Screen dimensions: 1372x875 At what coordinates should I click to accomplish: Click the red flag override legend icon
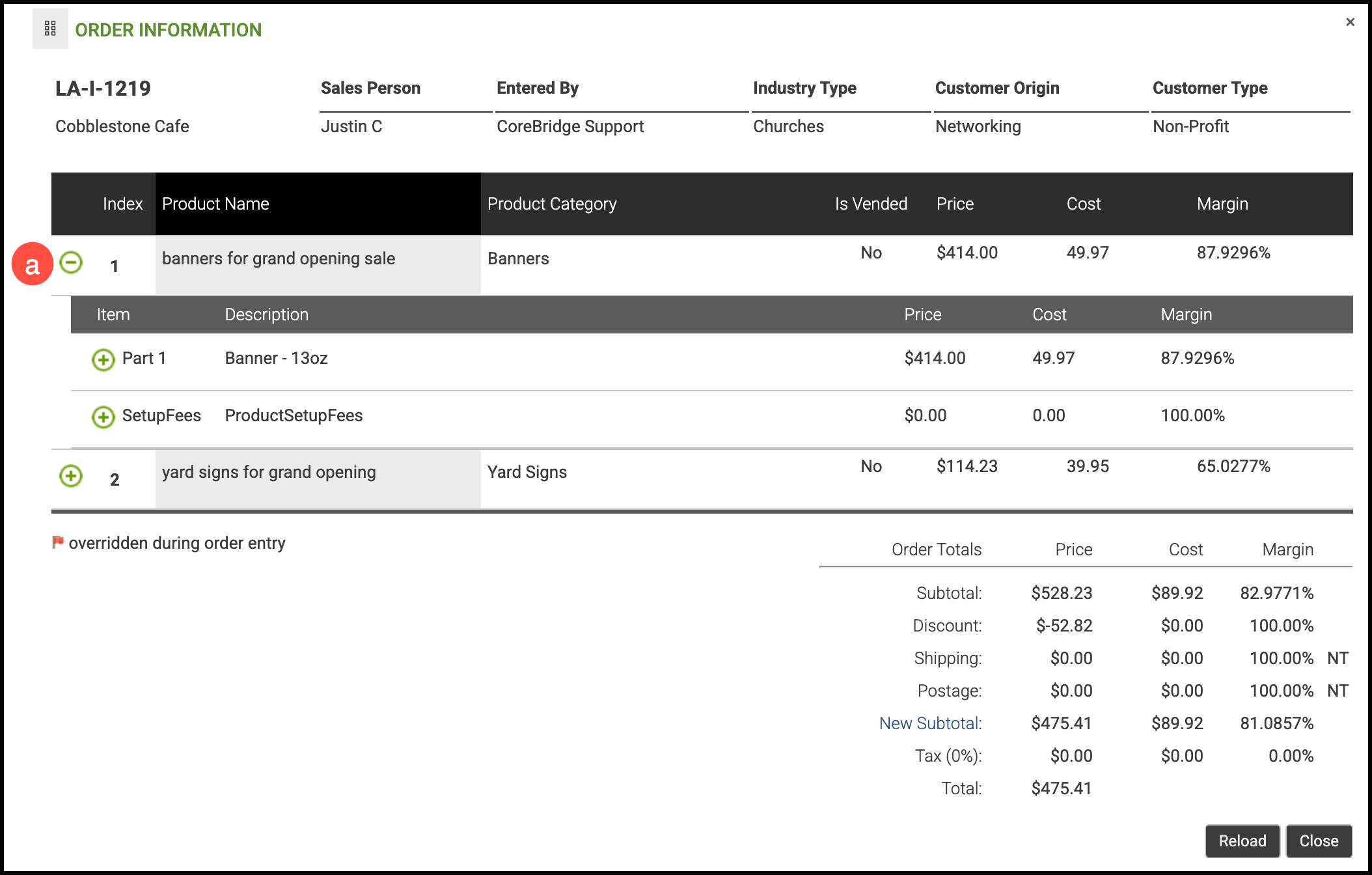[58, 542]
